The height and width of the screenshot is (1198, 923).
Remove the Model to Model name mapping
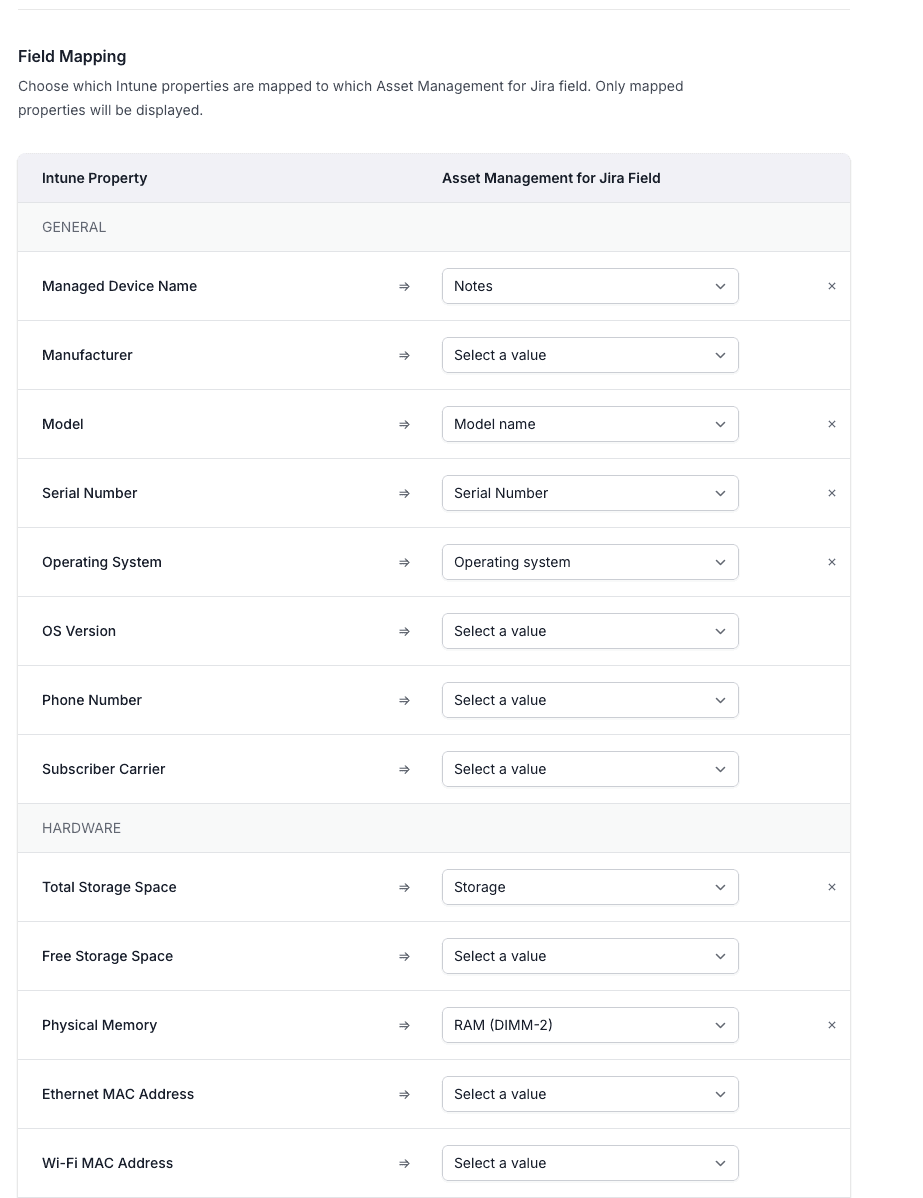(832, 424)
